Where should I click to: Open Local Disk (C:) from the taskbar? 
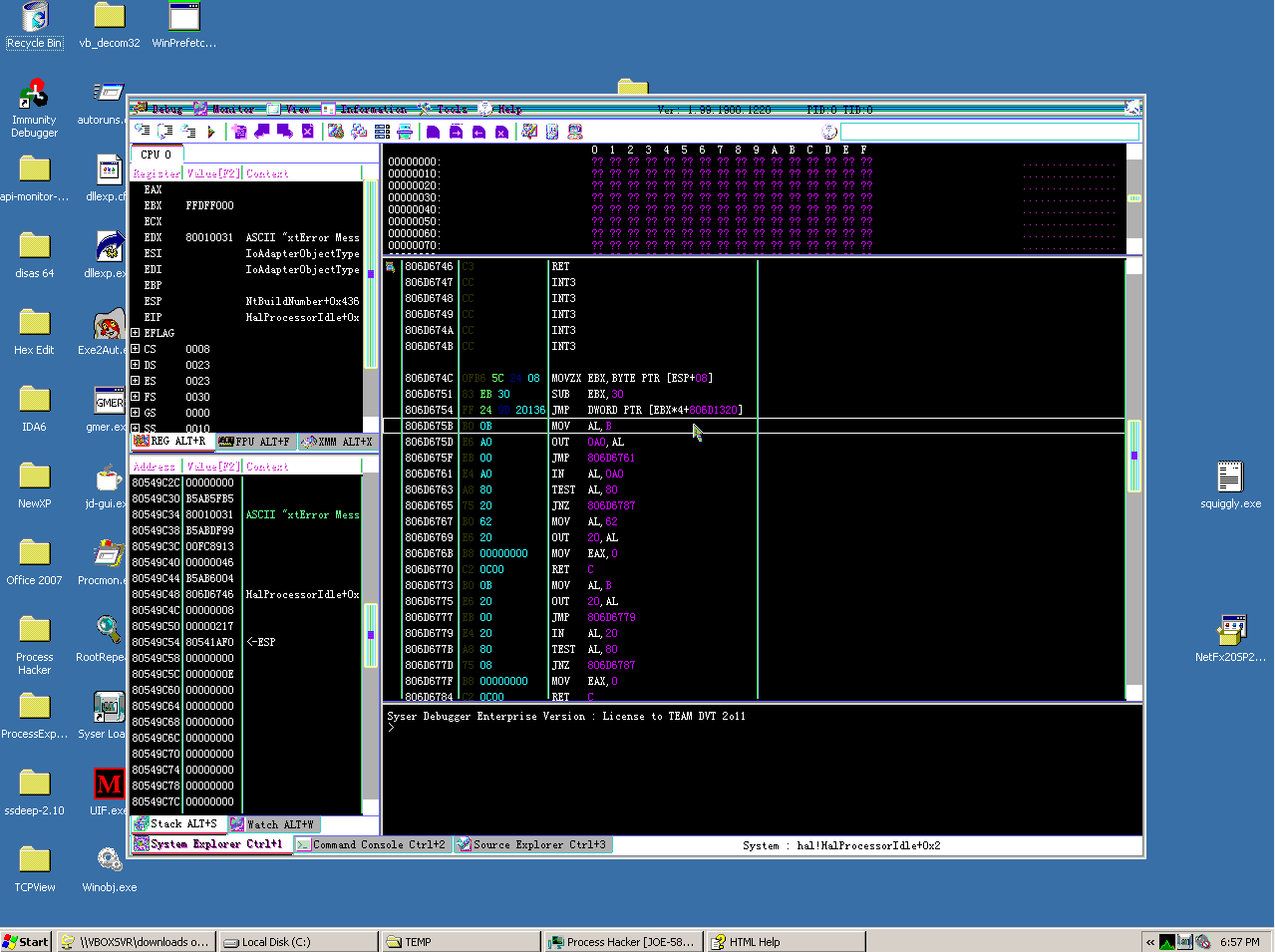coord(298,942)
